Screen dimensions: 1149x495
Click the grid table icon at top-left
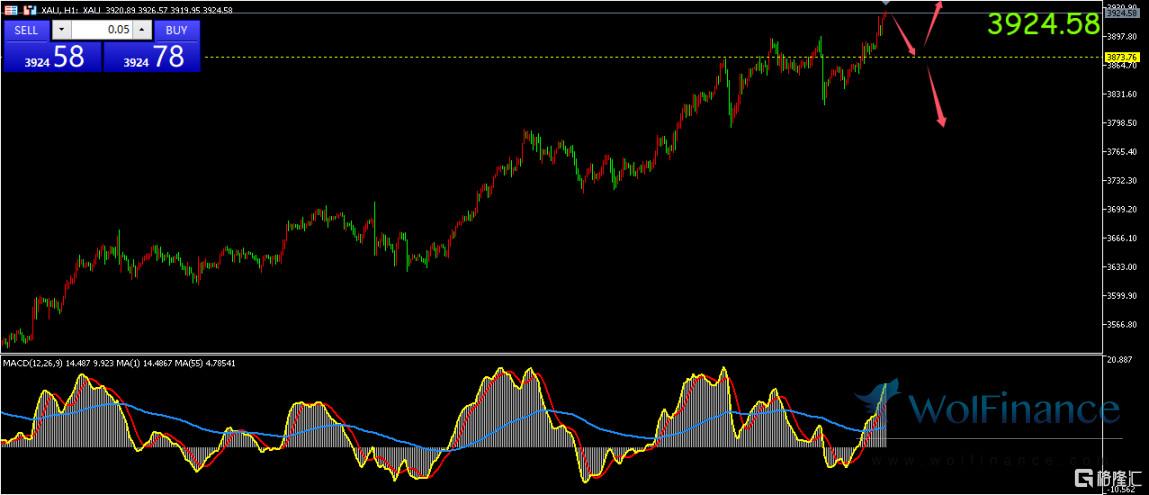pyautogui.click(x=10, y=10)
